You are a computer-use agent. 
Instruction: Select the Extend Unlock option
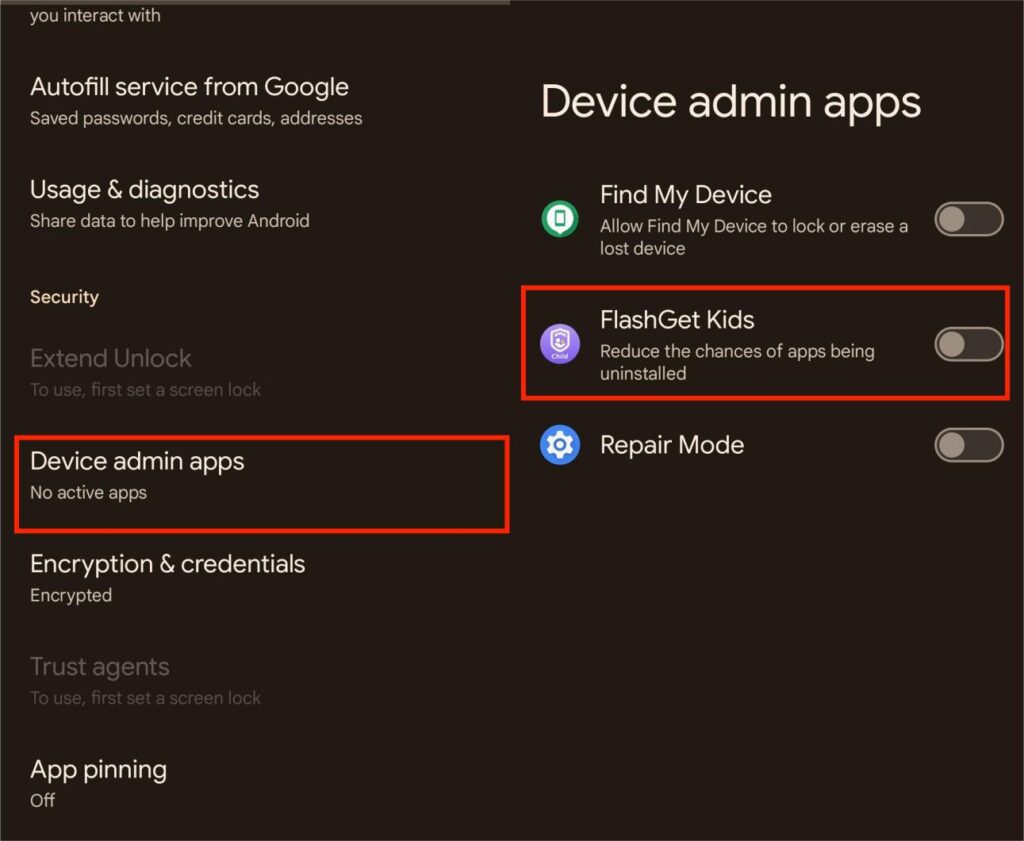click(x=110, y=358)
